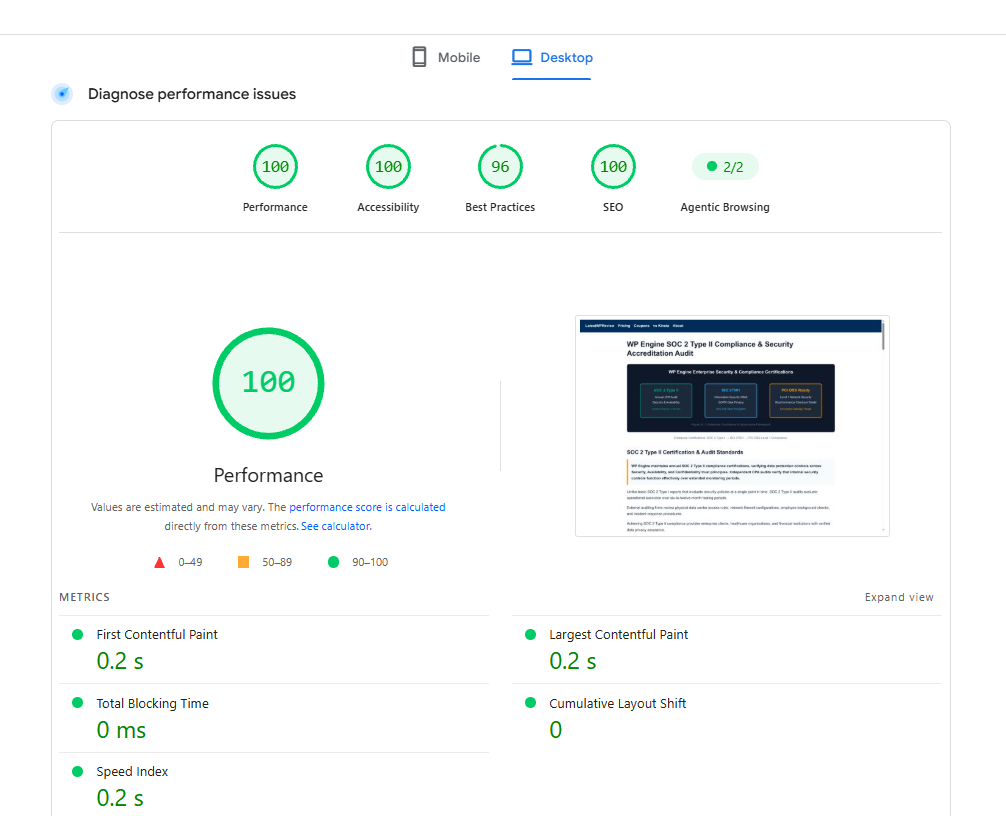Click the green circle 90–100 legend icon

click(x=333, y=562)
